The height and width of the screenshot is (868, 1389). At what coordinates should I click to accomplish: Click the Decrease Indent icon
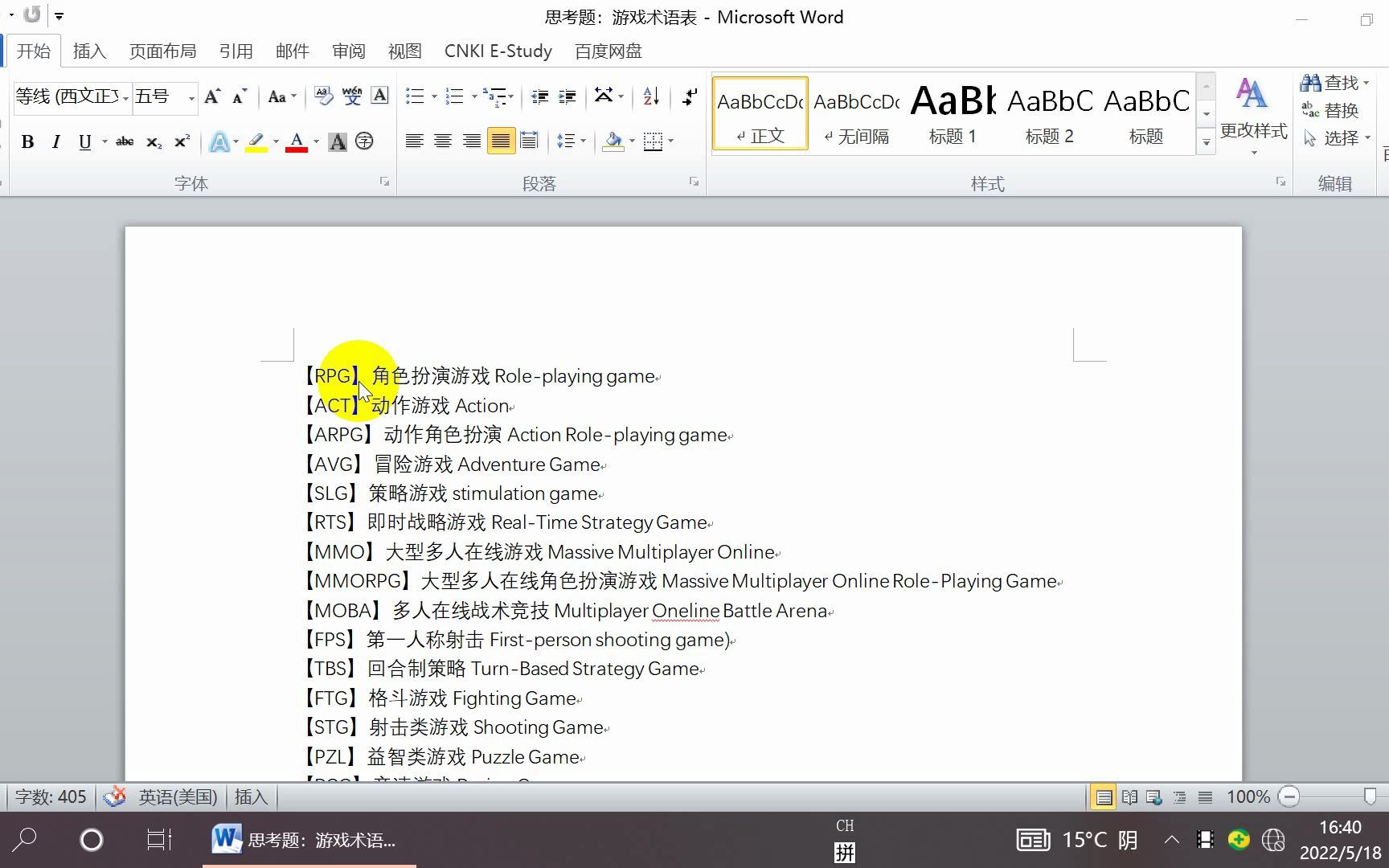[x=539, y=97]
